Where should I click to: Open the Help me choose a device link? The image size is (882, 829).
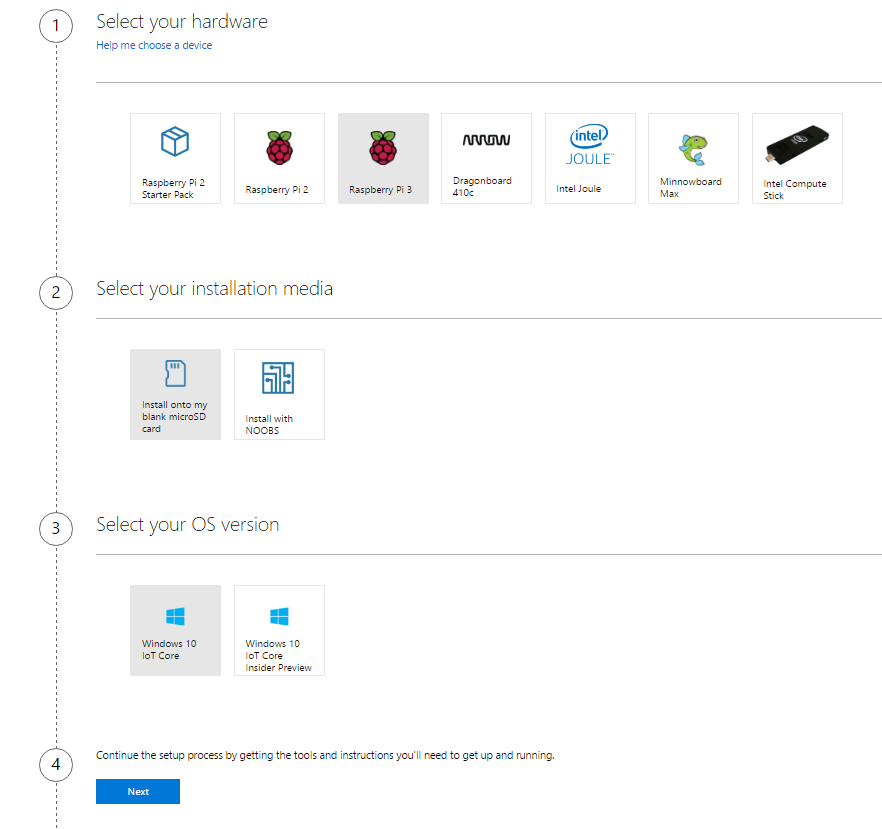154,45
